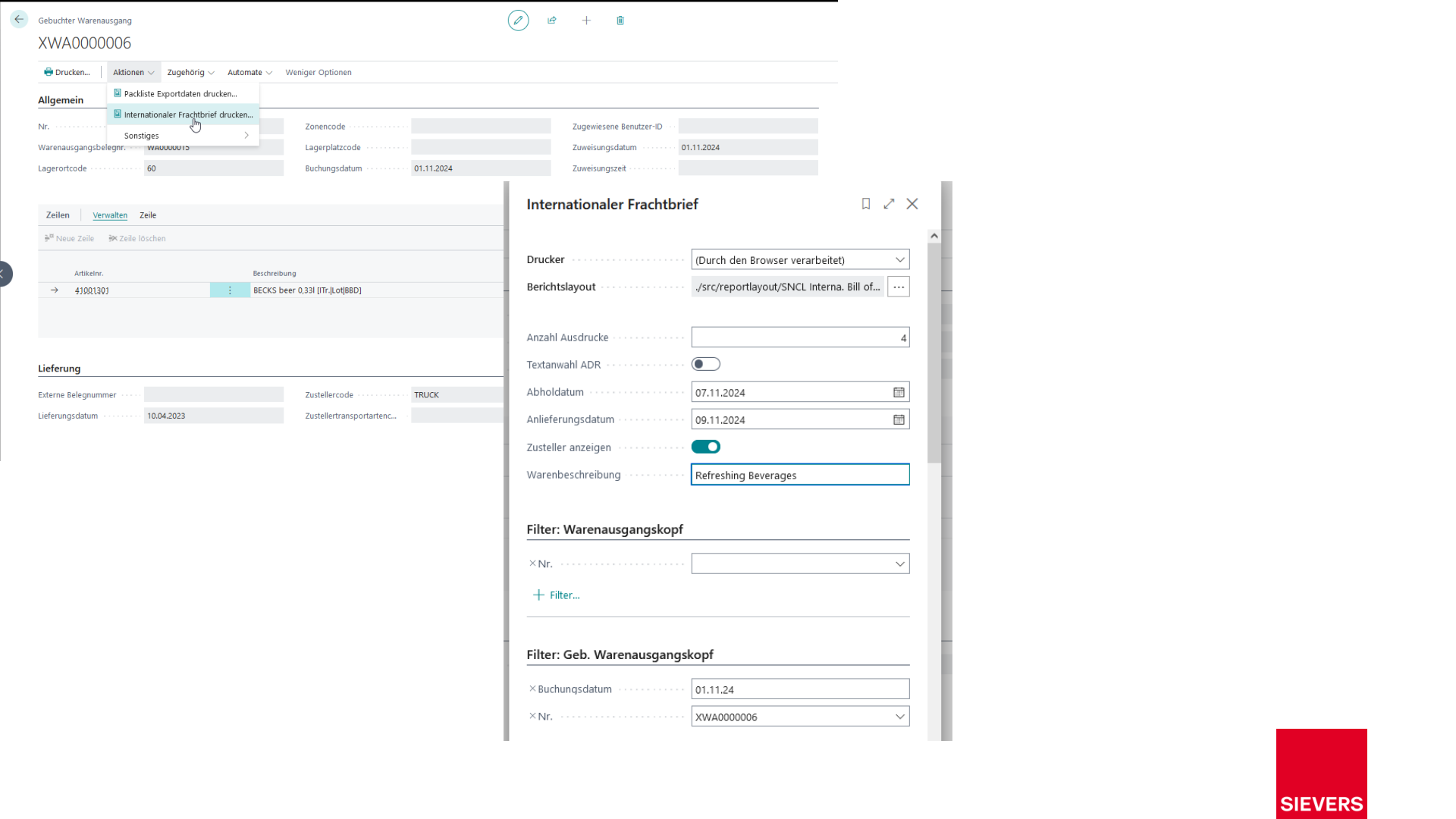The width and height of the screenshot is (1456, 819).
Task: Open the Zugehörig menu
Action: (190, 72)
